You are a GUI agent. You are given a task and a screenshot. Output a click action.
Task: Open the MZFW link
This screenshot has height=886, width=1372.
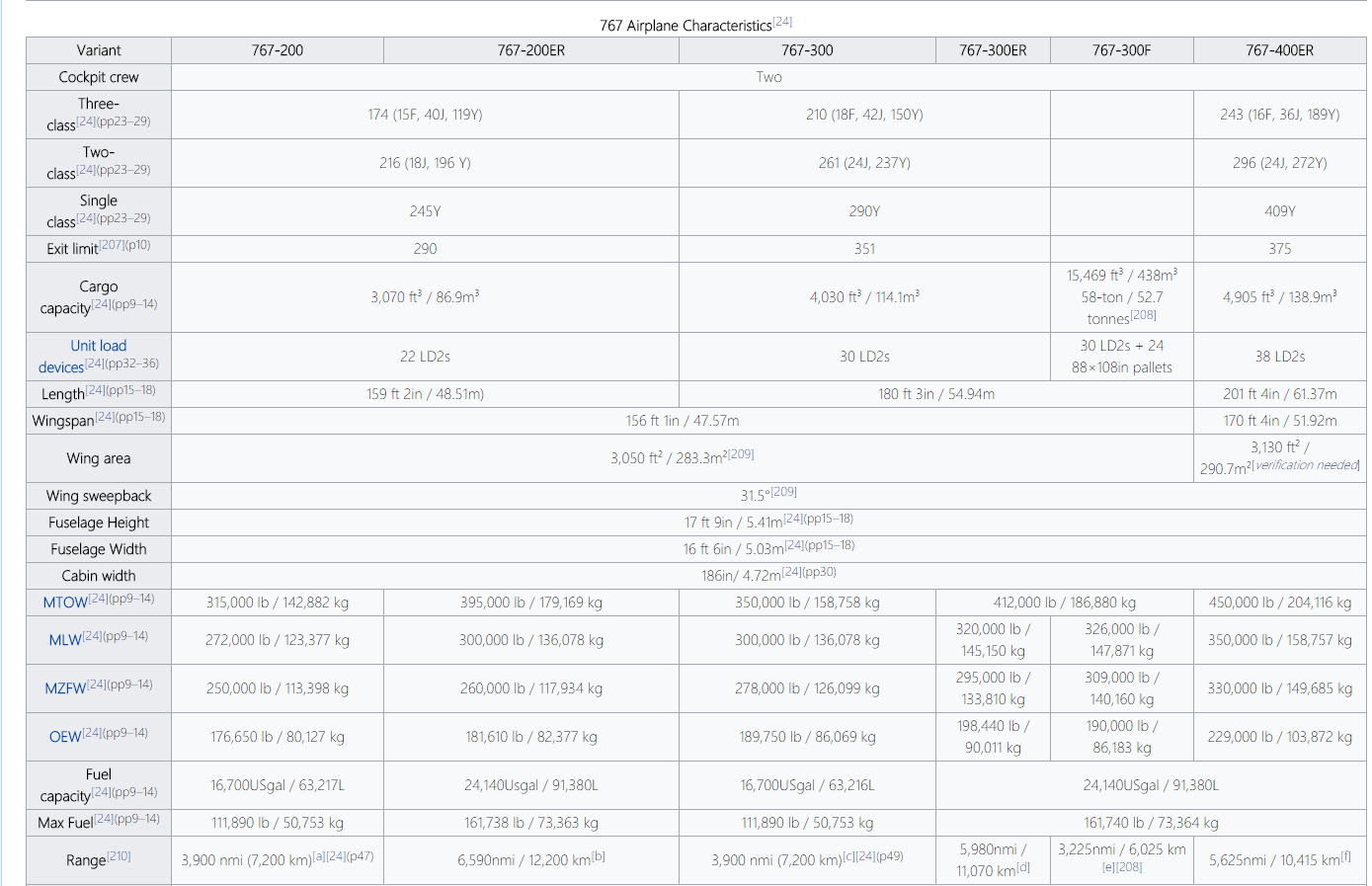coord(65,688)
